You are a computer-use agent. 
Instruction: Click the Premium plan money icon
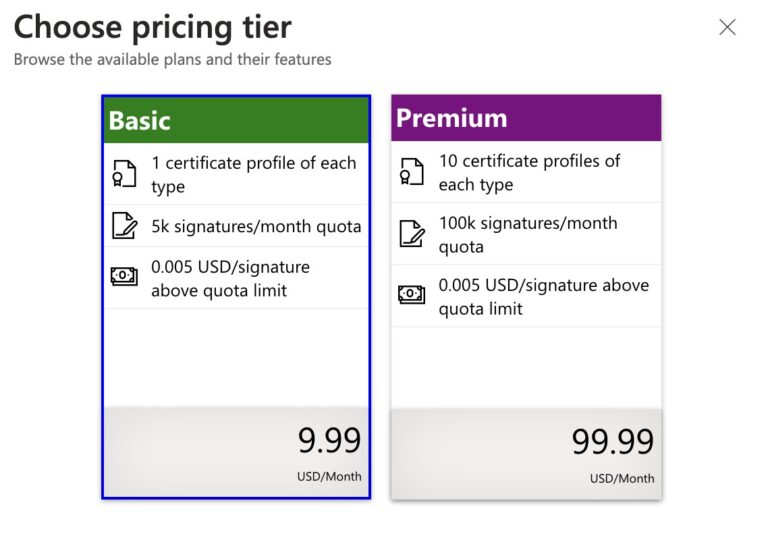(x=411, y=295)
